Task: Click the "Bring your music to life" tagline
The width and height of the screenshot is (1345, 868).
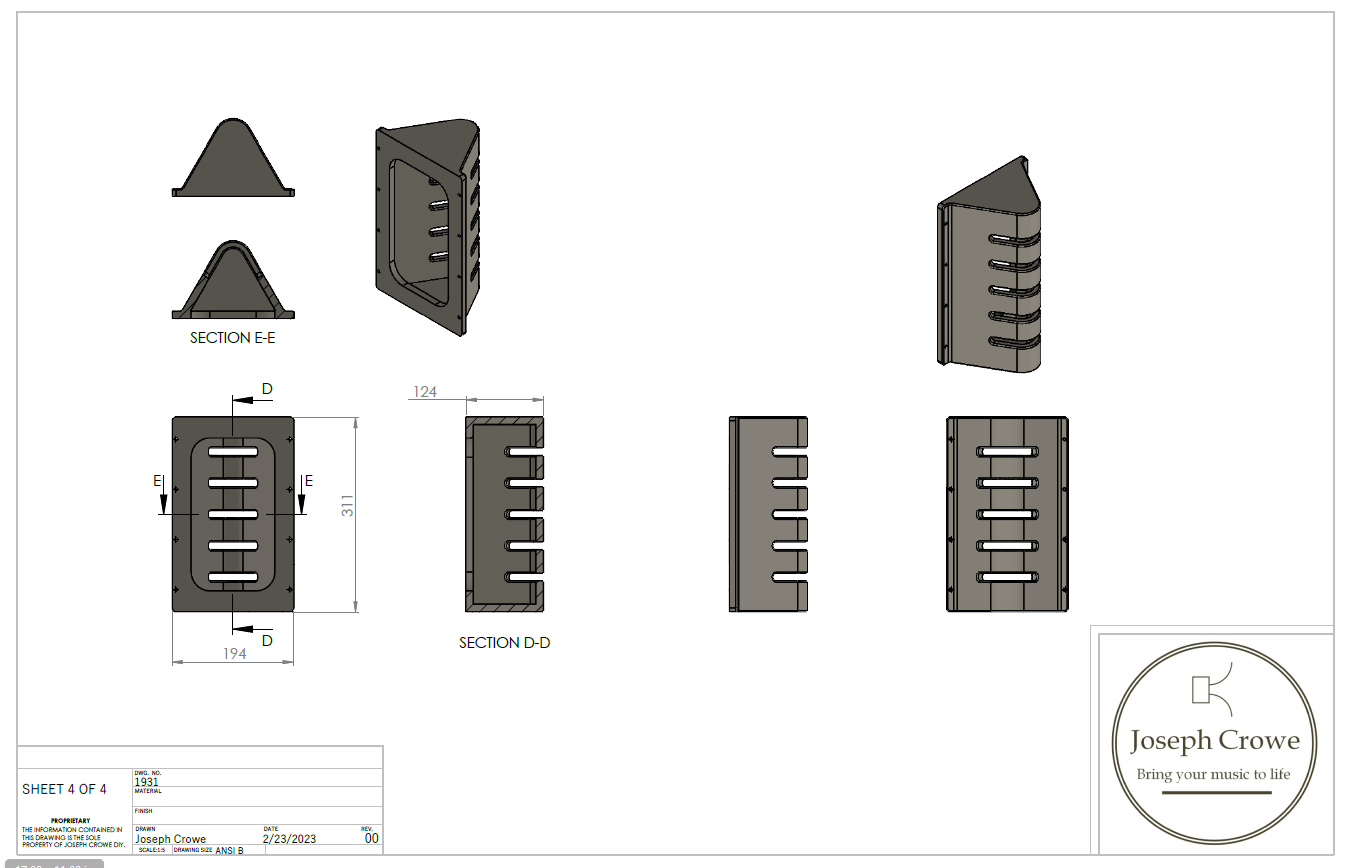Action: pyautogui.click(x=1213, y=774)
